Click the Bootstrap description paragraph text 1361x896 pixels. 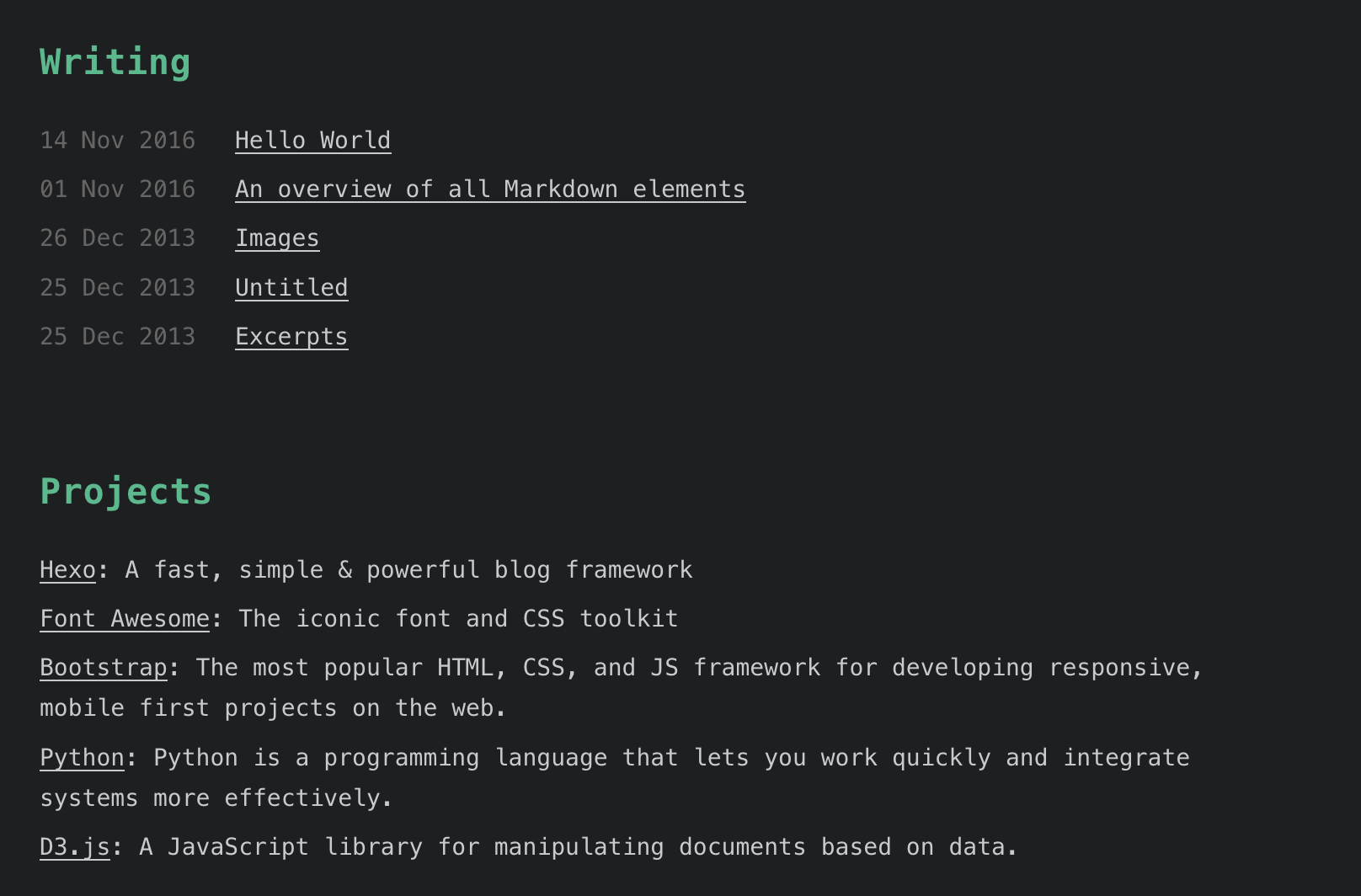pyautogui.click(x=699, y=668)
